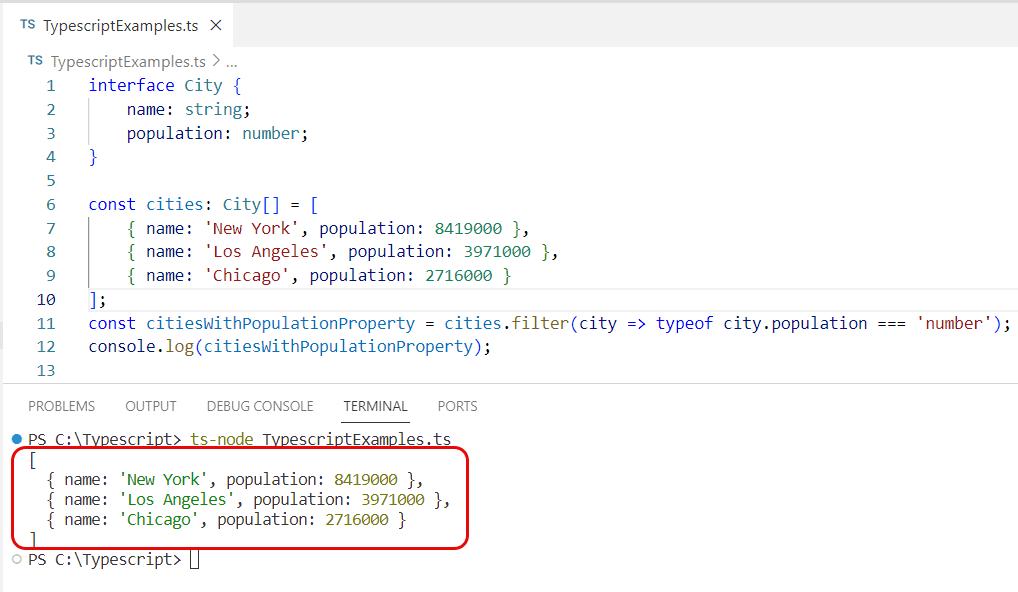Image resolution: width=1018 pixels, height=592 pixels.
Task: Click 3971000 in the terminal output
Action: pos(393,500)
